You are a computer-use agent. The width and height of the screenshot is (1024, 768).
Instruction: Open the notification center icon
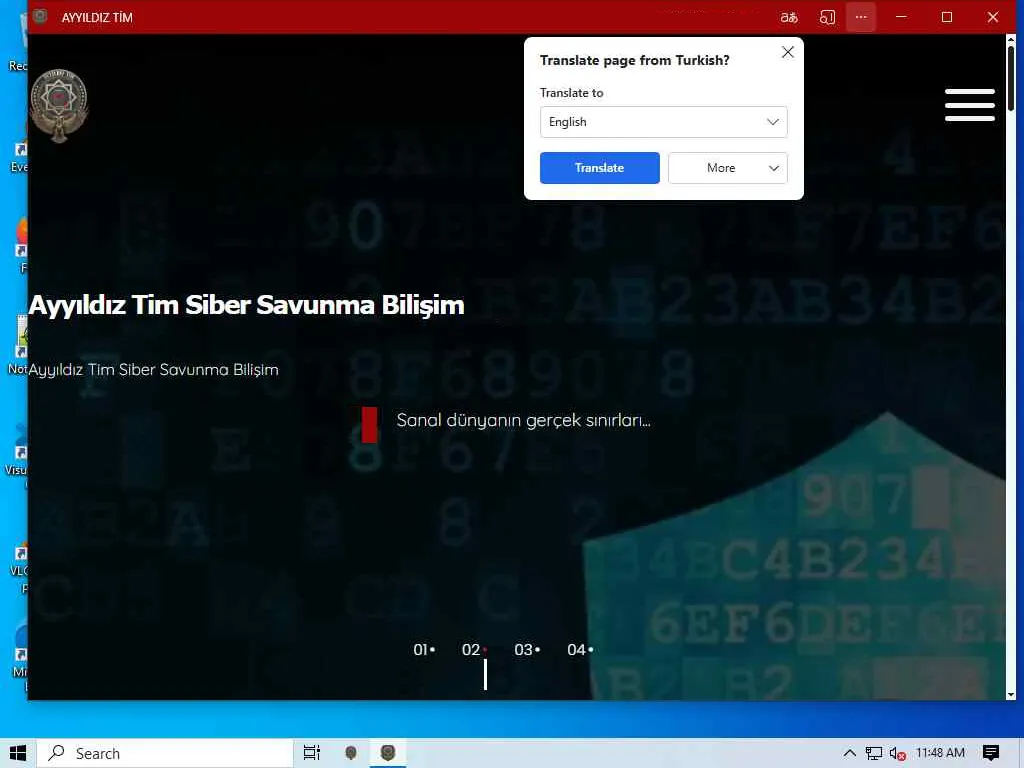tap(991, 753)
